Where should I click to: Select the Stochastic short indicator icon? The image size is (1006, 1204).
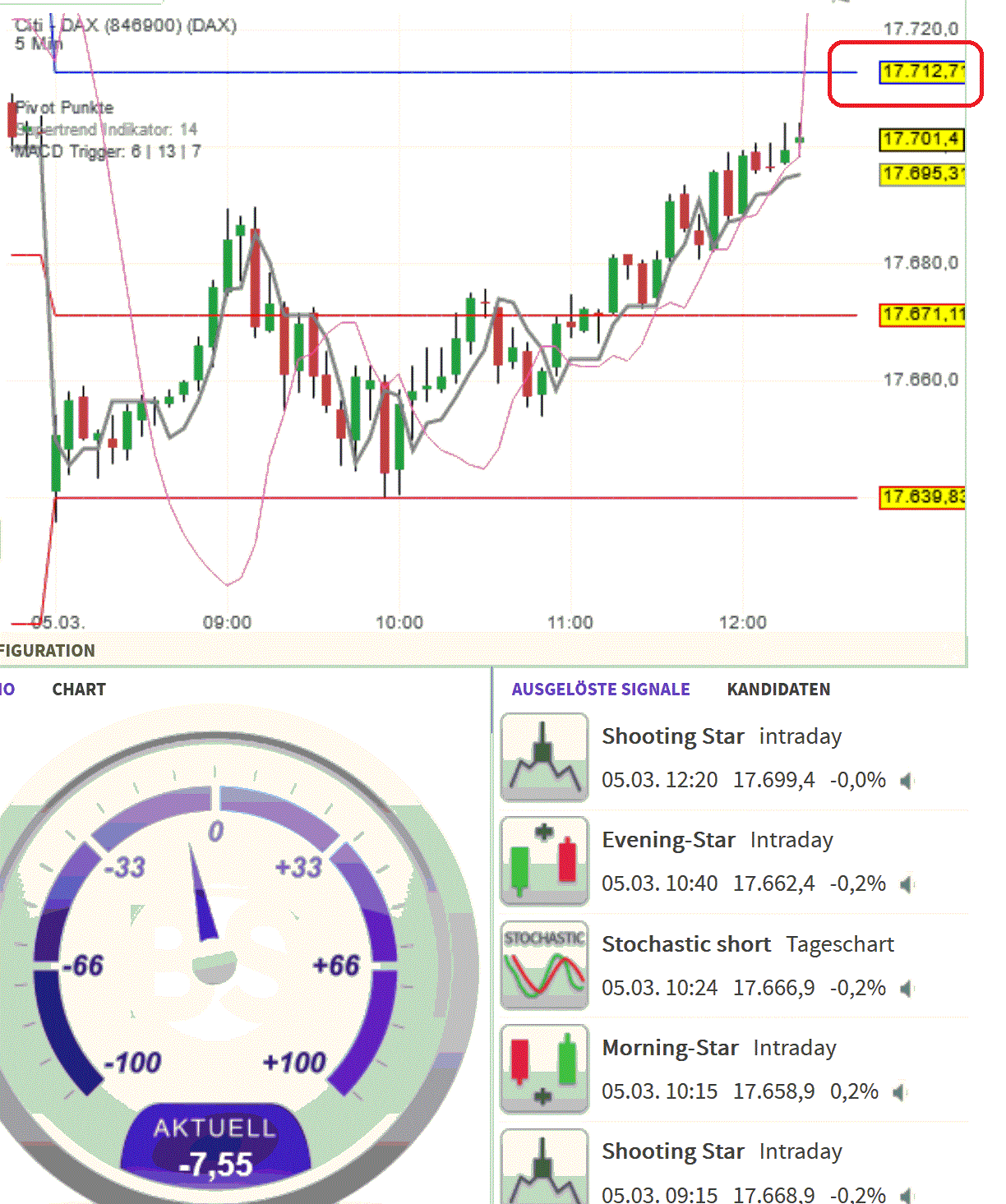point(543,965)
